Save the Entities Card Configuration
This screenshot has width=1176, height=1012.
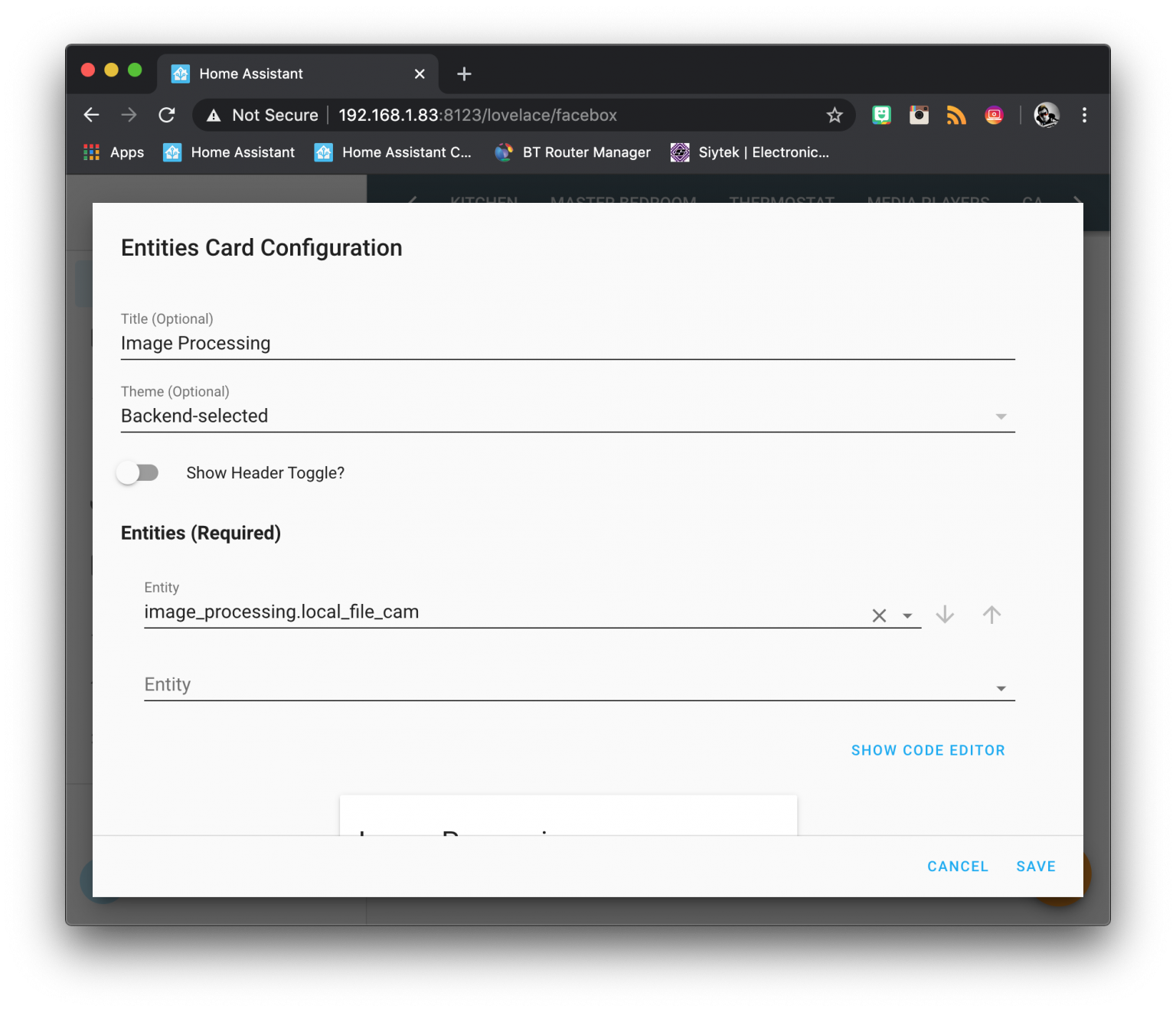point(1036,866)
